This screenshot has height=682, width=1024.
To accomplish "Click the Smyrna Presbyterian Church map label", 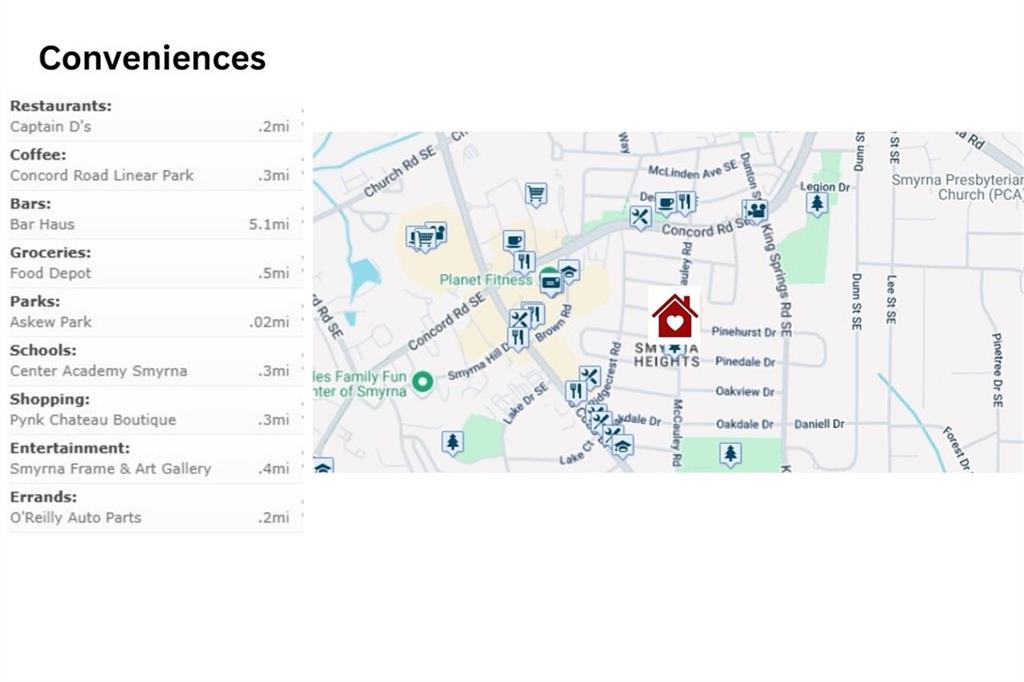I will click(958, 187).
